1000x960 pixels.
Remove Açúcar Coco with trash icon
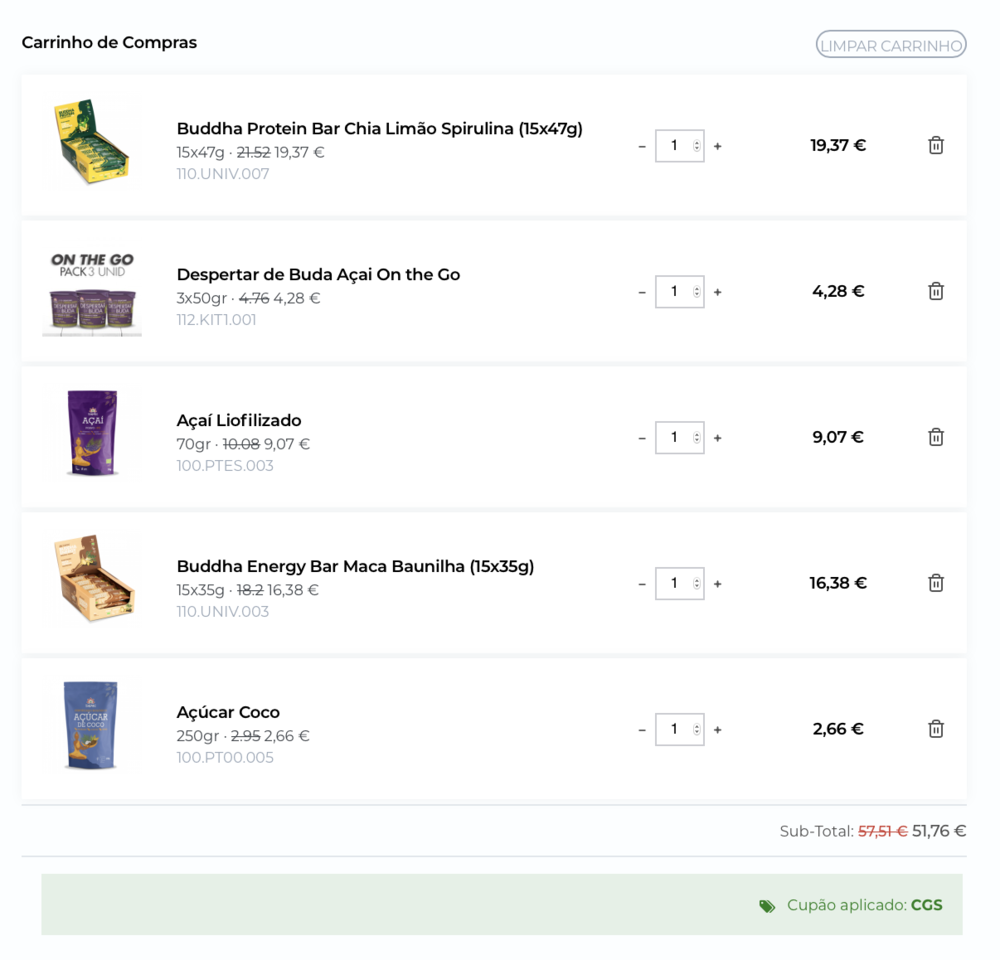[936, 730]
